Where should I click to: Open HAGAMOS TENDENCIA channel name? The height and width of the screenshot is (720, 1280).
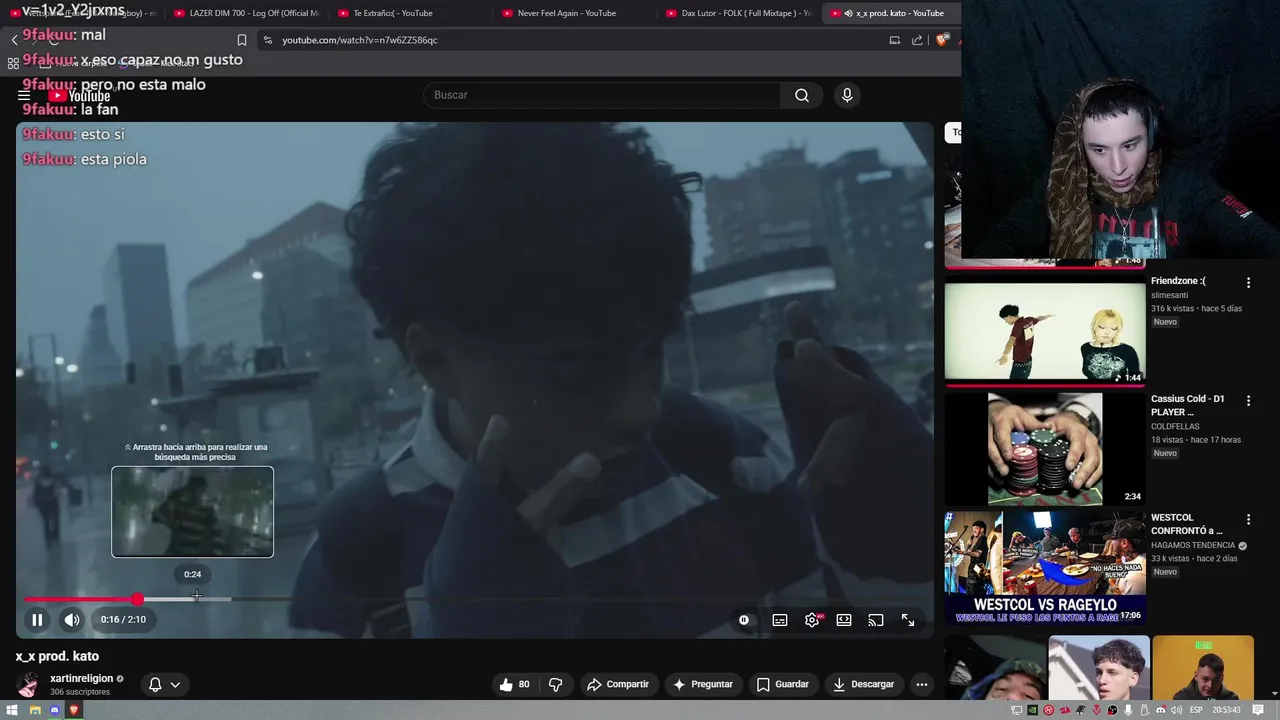pyautogui.click(x=1193, y=546)
